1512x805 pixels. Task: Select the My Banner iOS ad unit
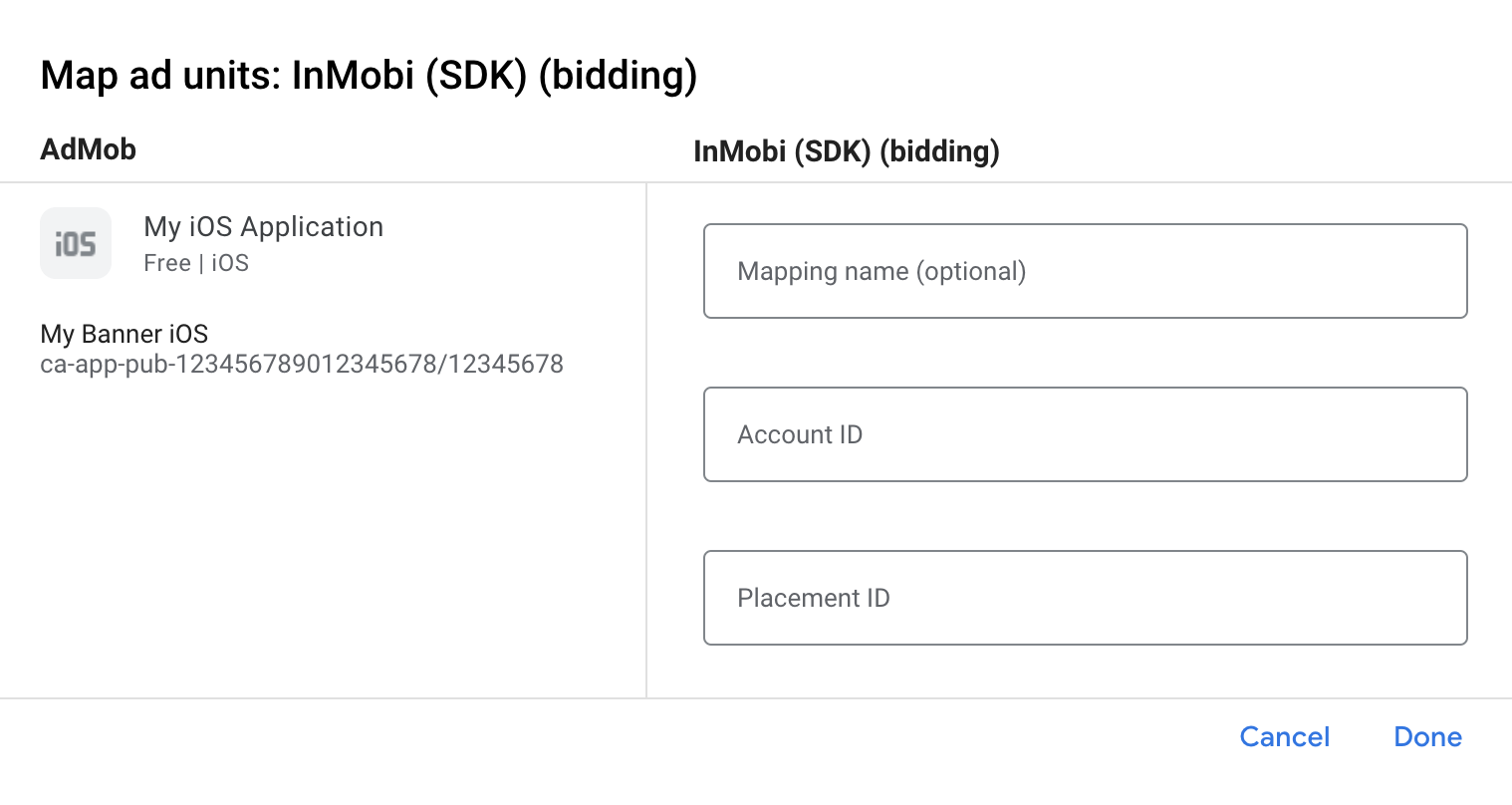pos(125,334)
